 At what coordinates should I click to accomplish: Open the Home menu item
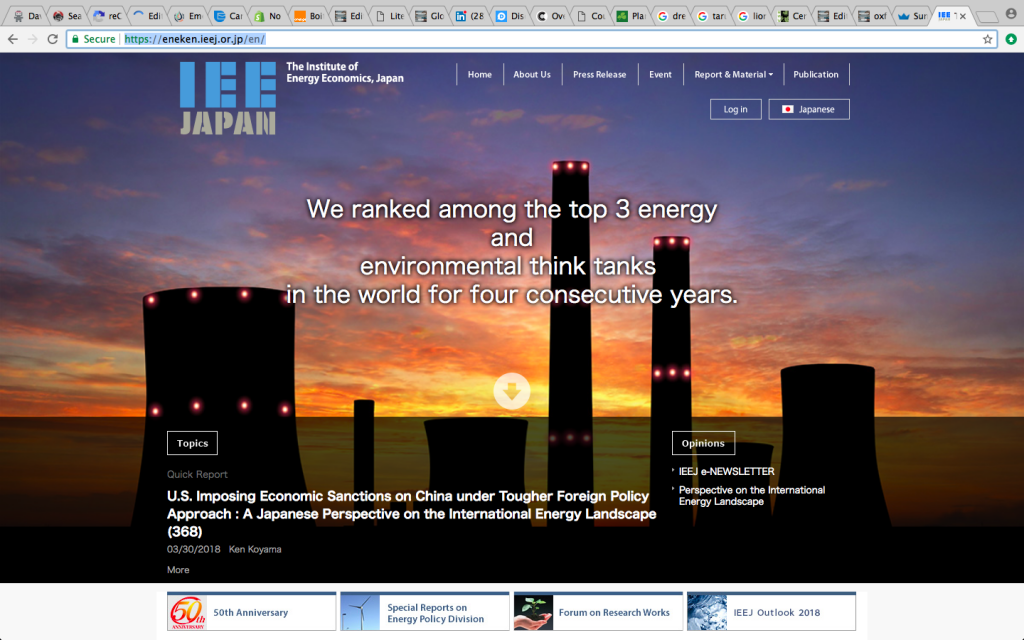coord(480,75)
